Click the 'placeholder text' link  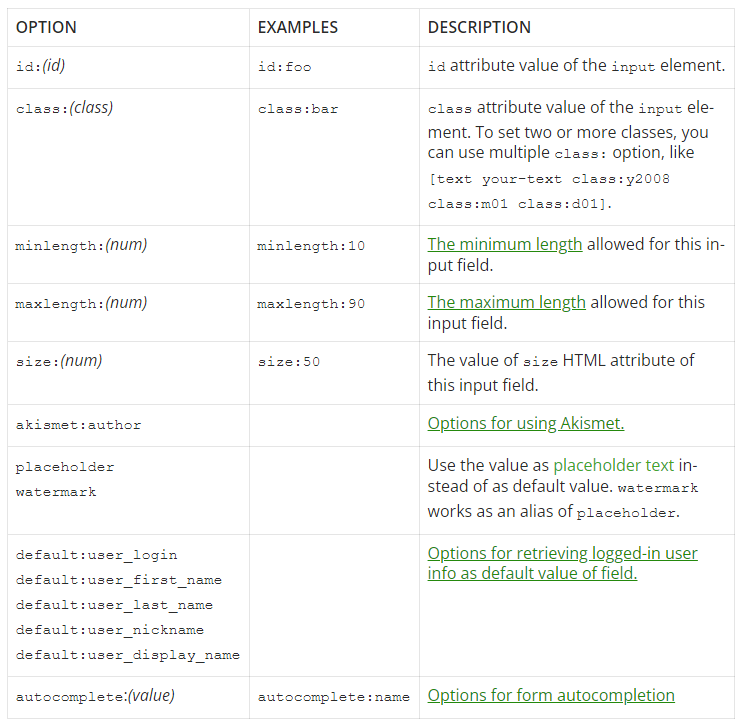click(x=613, y=466)
